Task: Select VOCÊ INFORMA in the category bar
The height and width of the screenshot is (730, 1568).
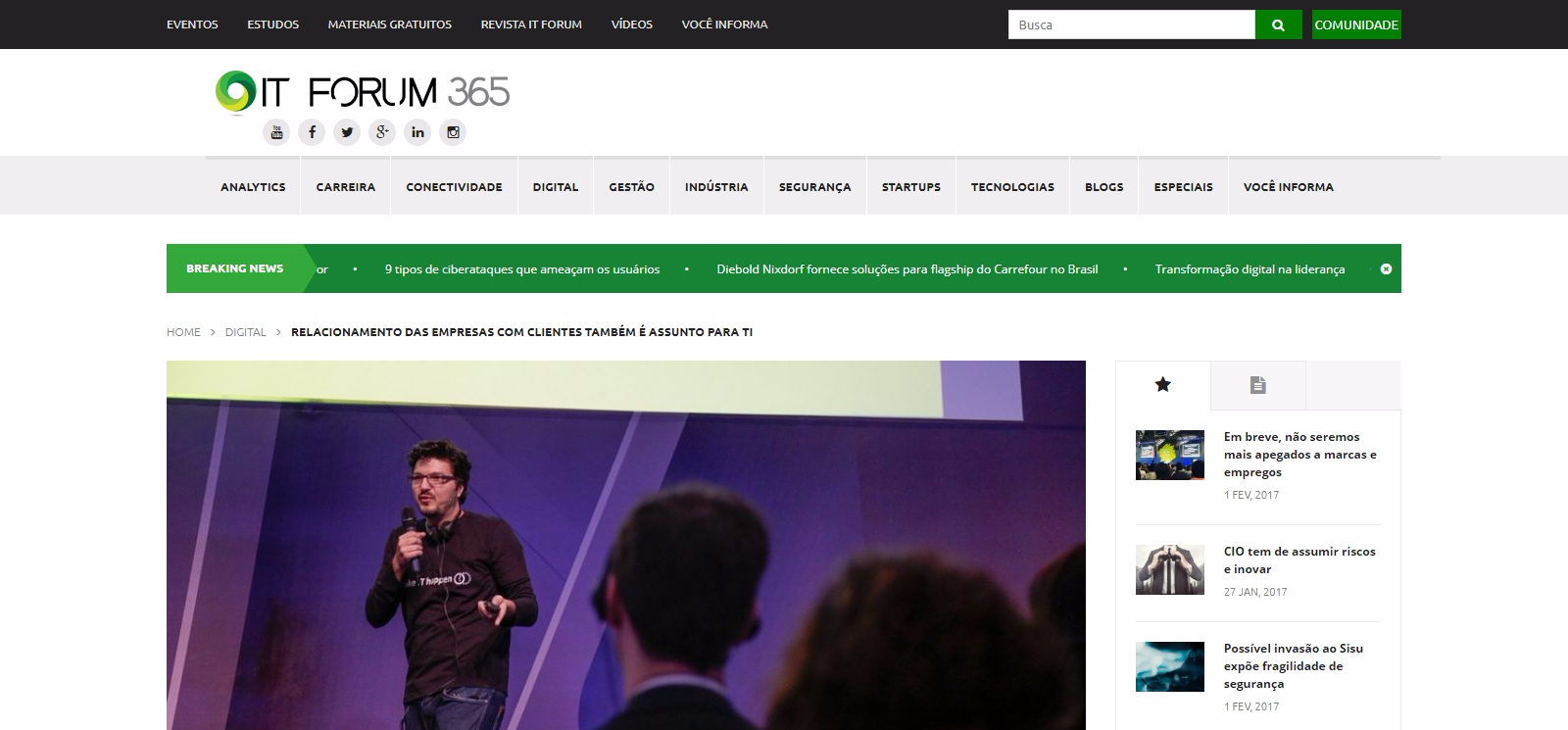Action: tap(1289, 187)
